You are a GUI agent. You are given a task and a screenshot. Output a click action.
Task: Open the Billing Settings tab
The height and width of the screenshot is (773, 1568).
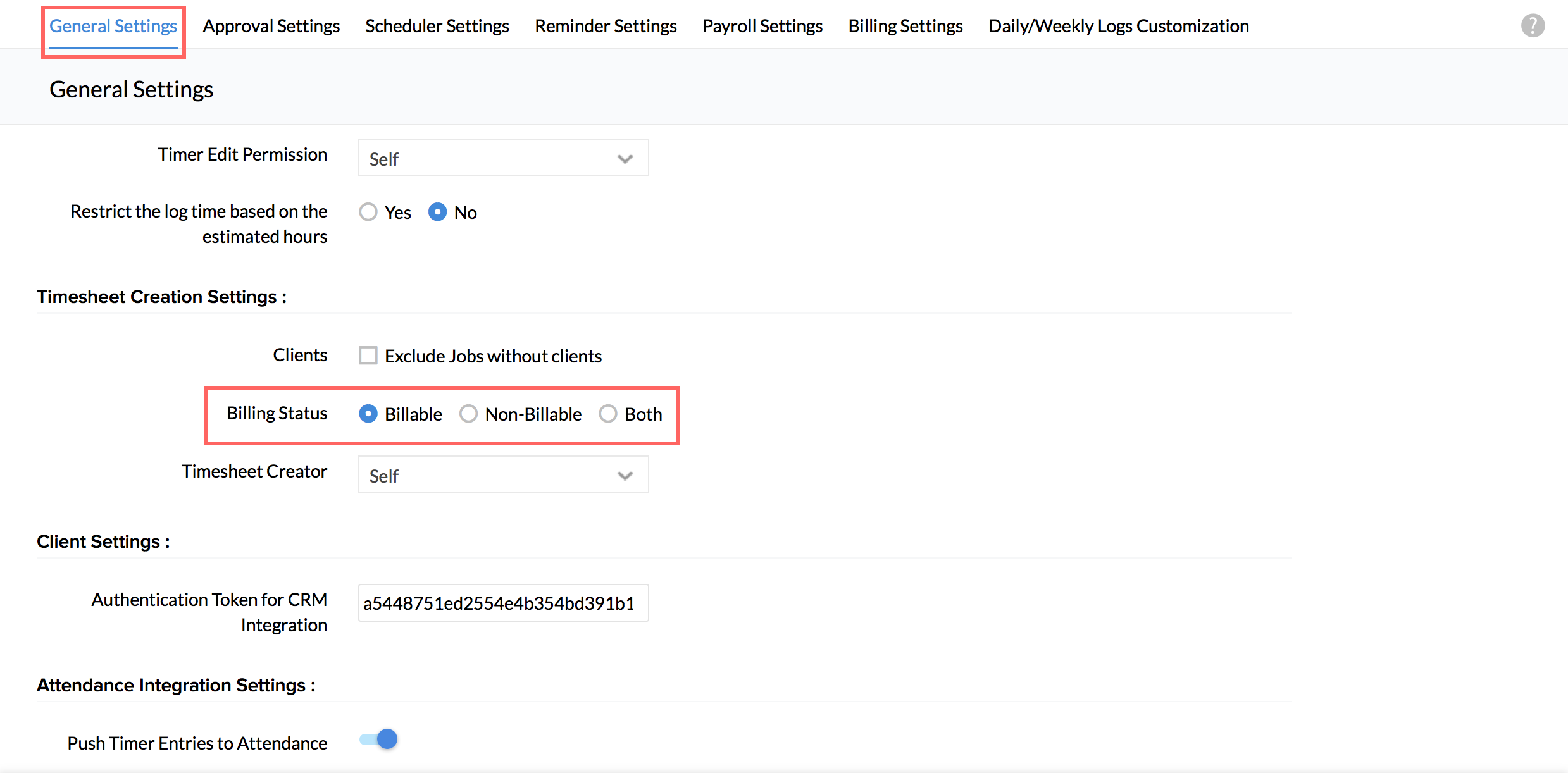905,26
